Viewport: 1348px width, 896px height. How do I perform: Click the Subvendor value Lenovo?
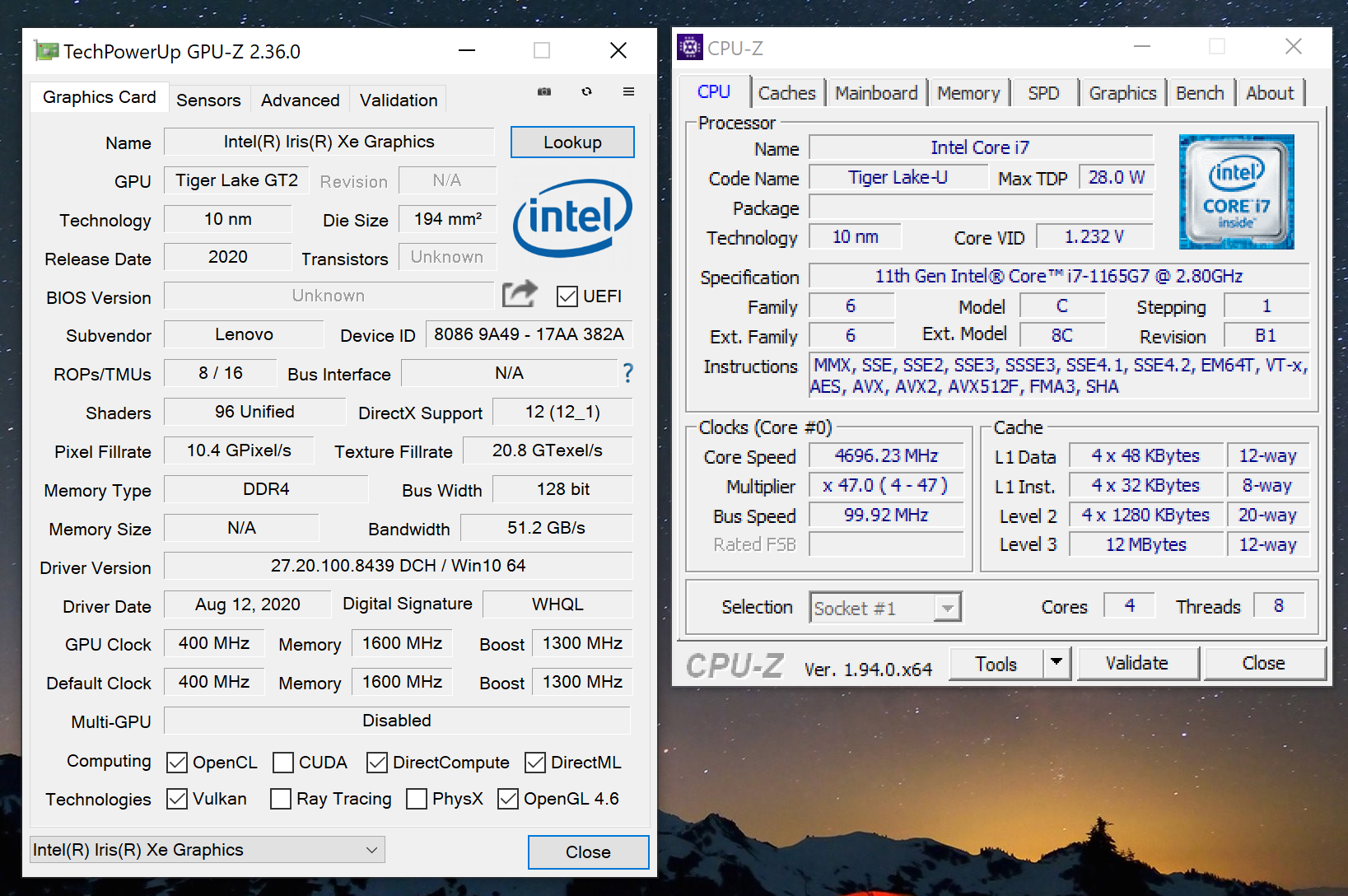[x=244, y=334]
